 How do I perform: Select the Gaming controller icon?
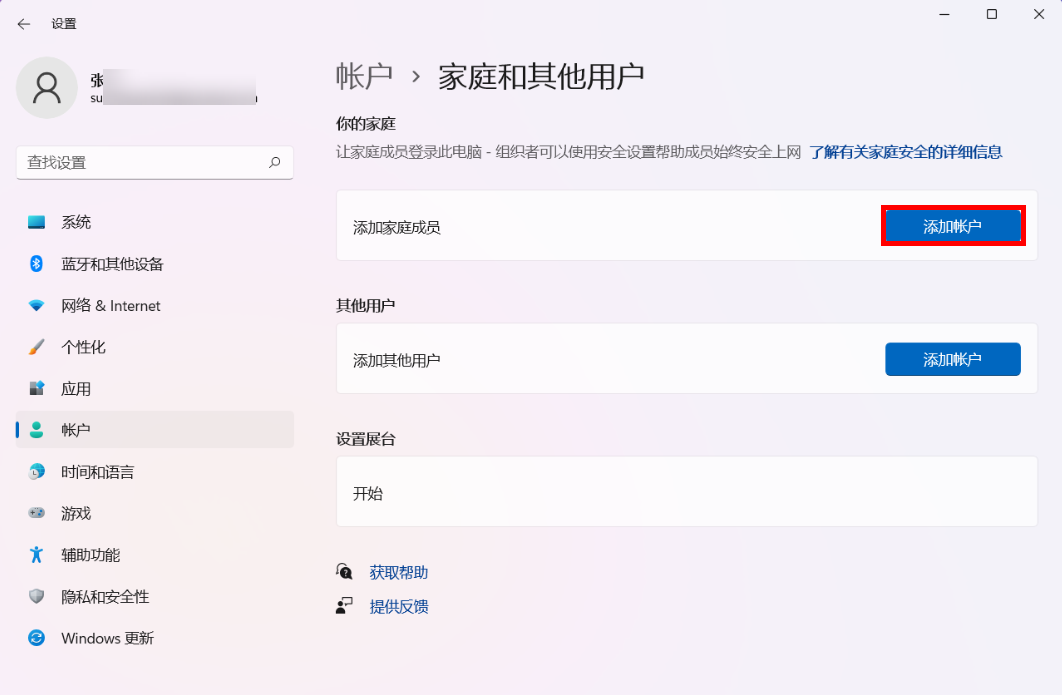click(x=37, y=513)
